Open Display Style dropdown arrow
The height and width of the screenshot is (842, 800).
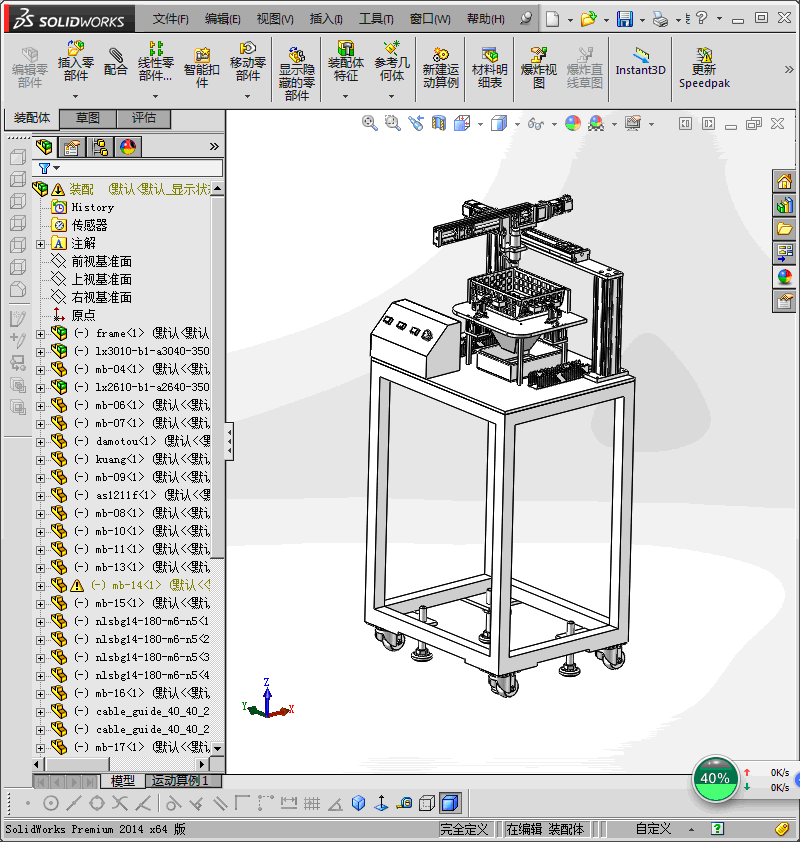point(518,125)
